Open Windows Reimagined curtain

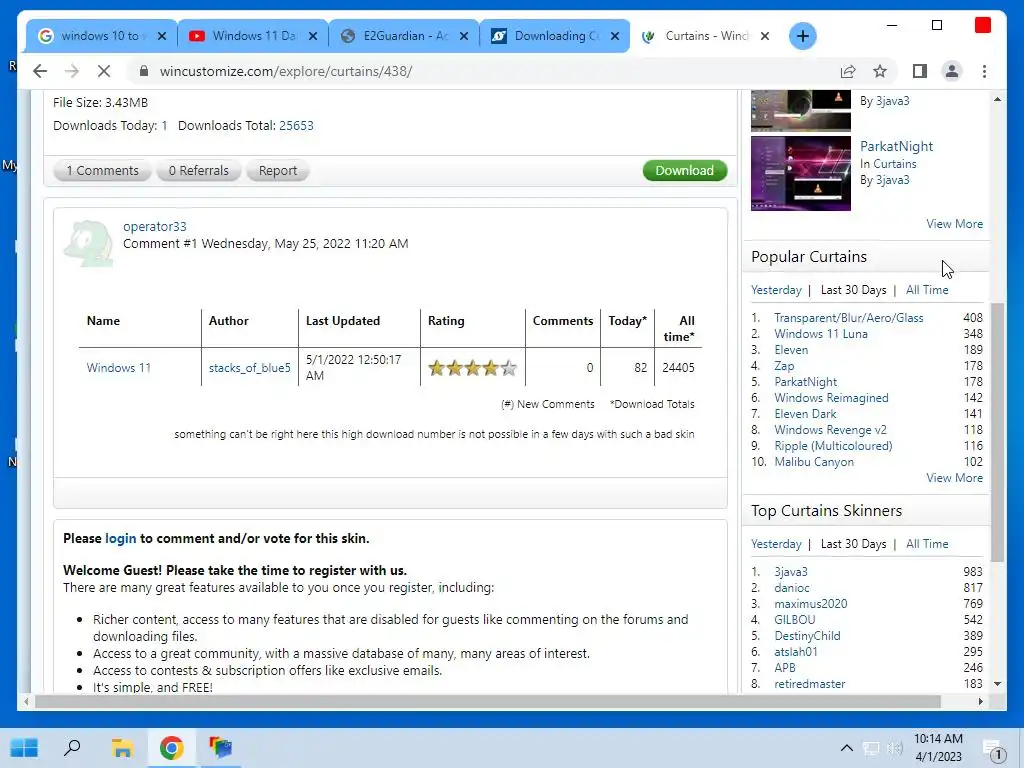click(x=831, y=398)
